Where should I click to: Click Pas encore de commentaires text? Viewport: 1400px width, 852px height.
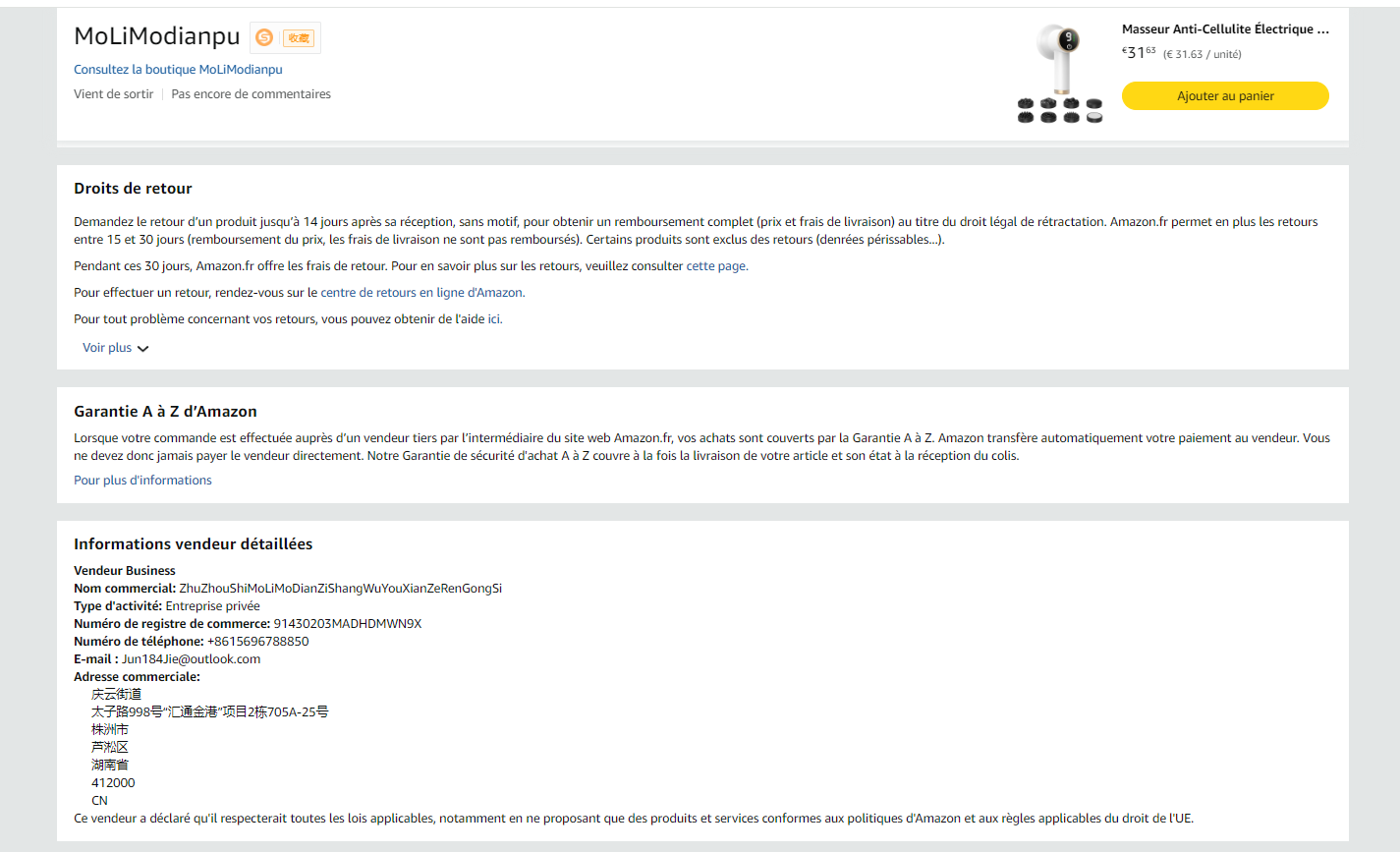(251, 94)
